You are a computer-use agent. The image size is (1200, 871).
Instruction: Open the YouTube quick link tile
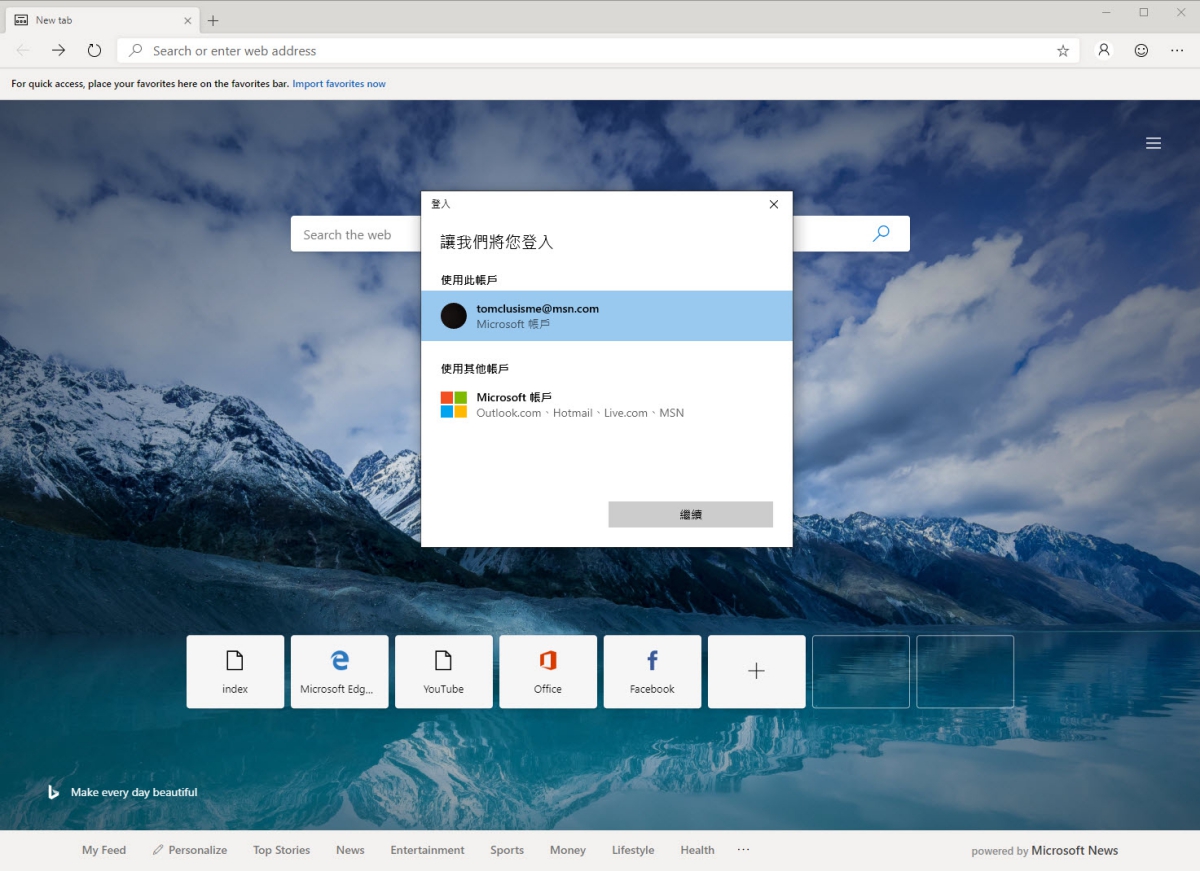point(444,672)
